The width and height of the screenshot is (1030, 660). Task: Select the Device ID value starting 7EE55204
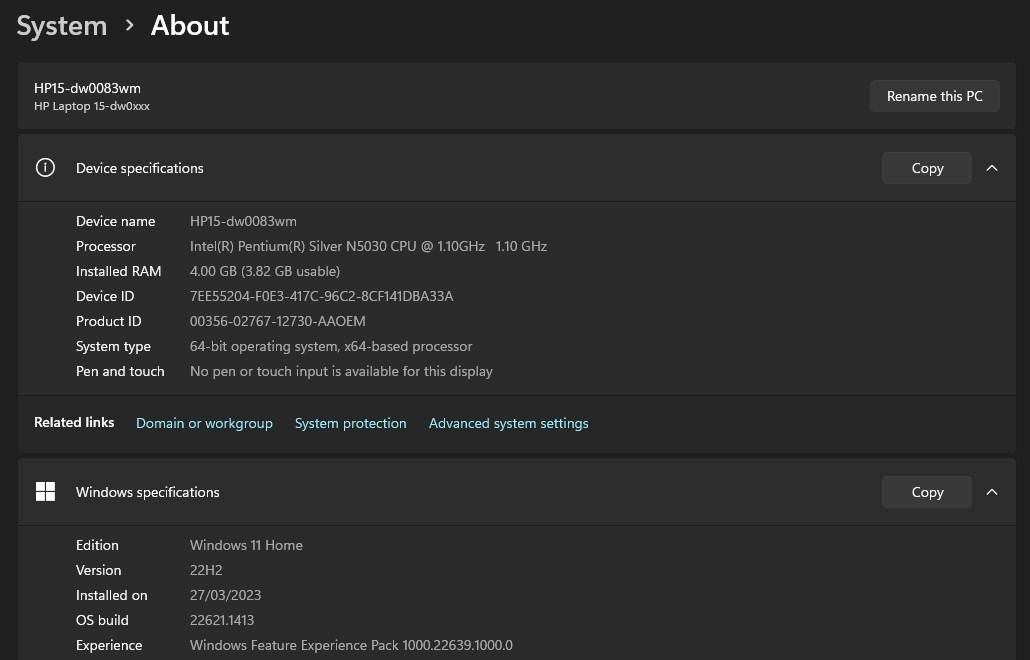321,296
